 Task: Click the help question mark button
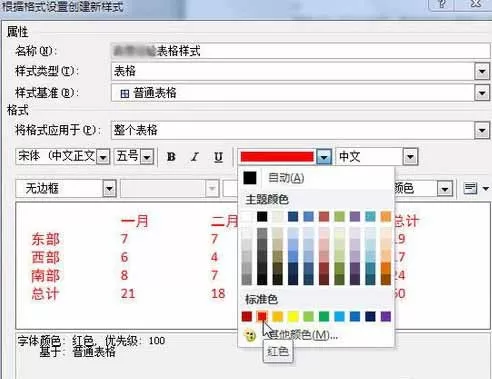click(442, 4)
